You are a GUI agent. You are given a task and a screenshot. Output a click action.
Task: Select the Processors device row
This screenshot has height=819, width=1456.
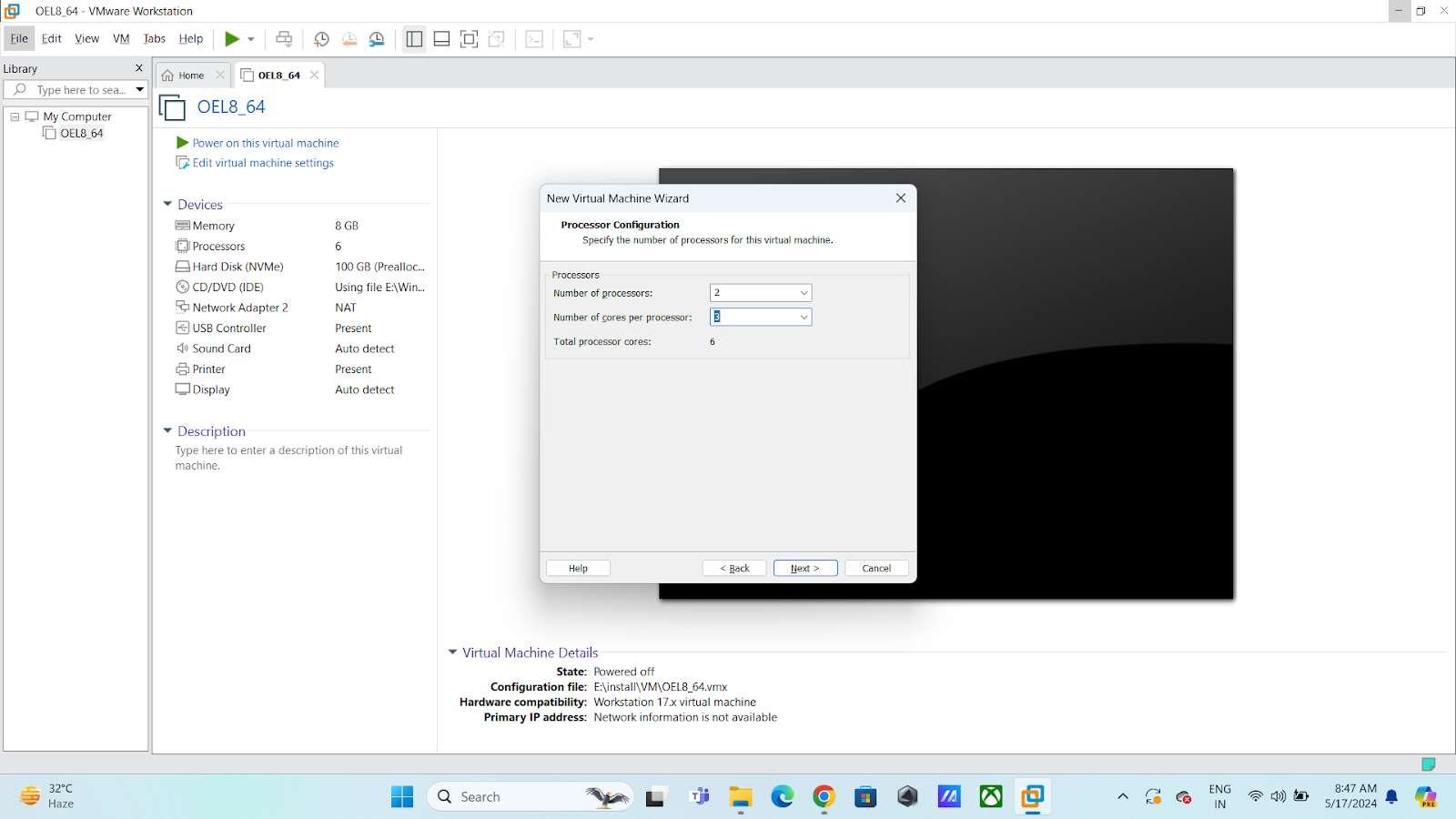click(x=300, y=246)
